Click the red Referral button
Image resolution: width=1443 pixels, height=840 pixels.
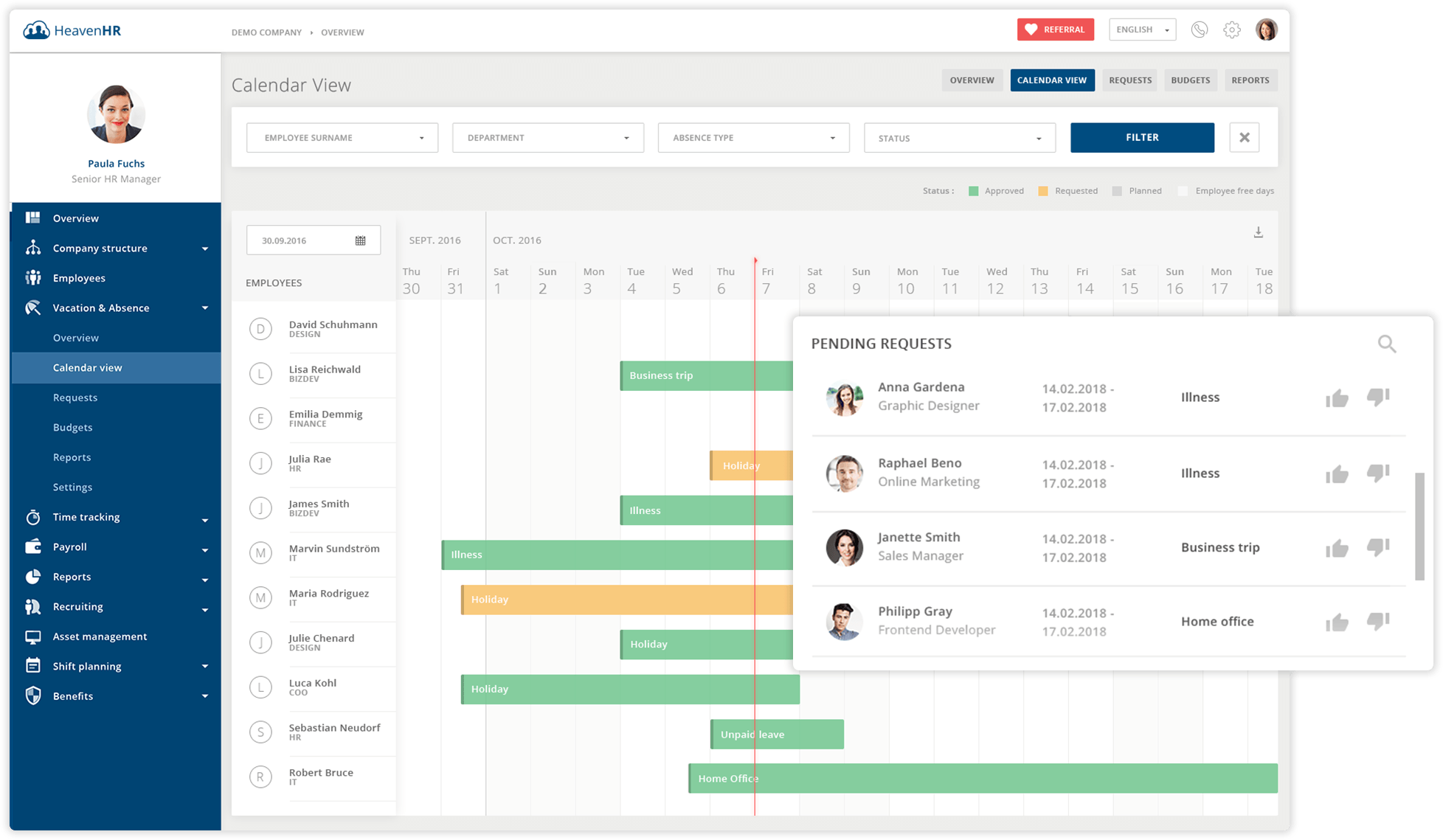coord(1055,29)
